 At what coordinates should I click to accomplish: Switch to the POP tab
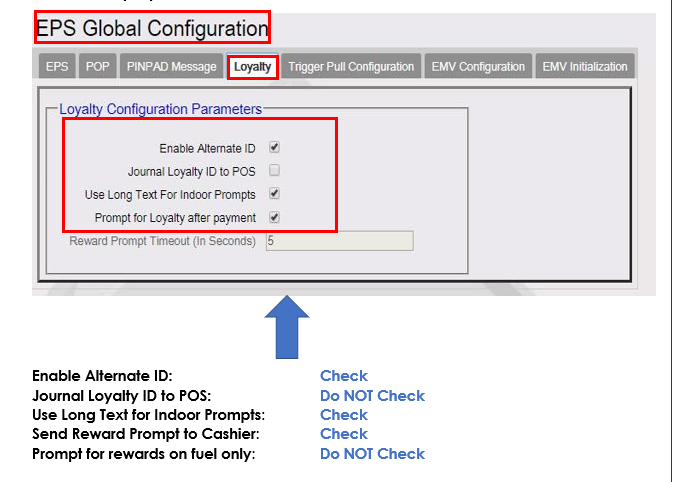[x=98, y=66]
